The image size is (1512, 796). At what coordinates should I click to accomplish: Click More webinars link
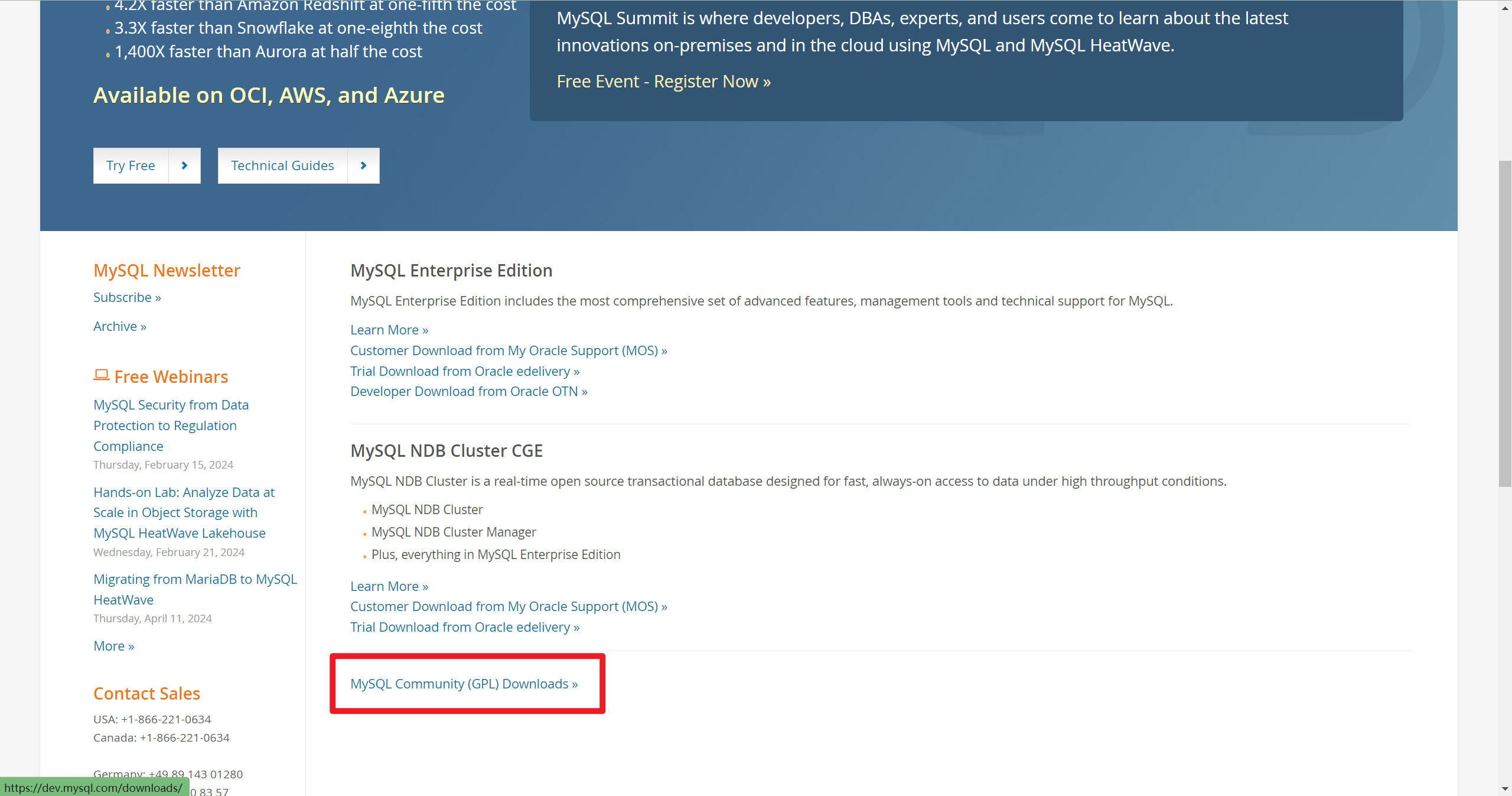pos(113,646)
